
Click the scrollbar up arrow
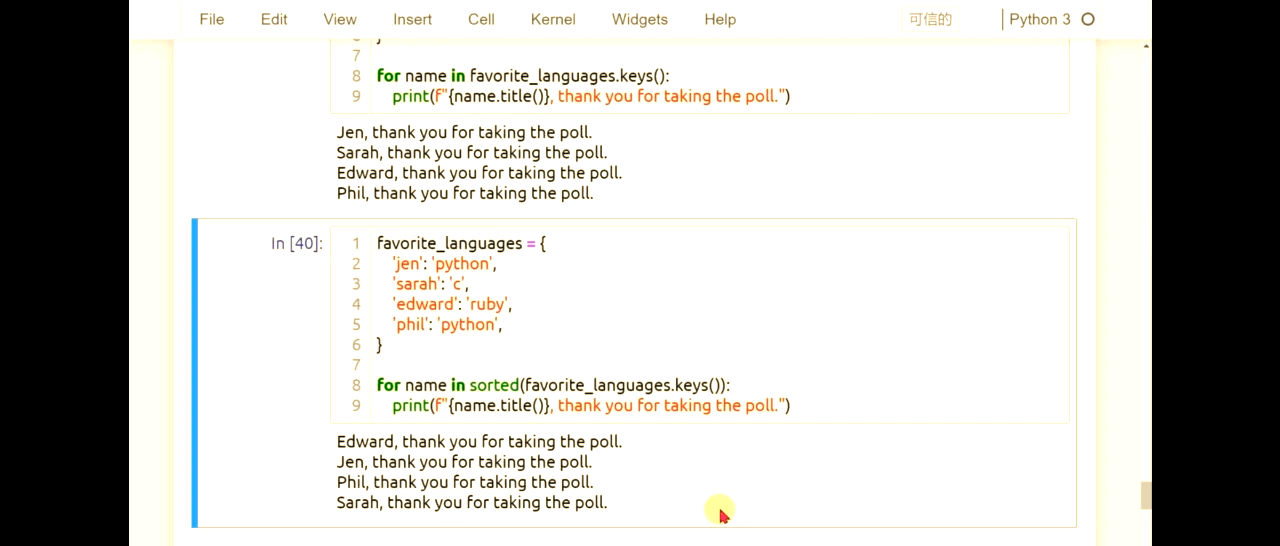(x=1146, y=45)
